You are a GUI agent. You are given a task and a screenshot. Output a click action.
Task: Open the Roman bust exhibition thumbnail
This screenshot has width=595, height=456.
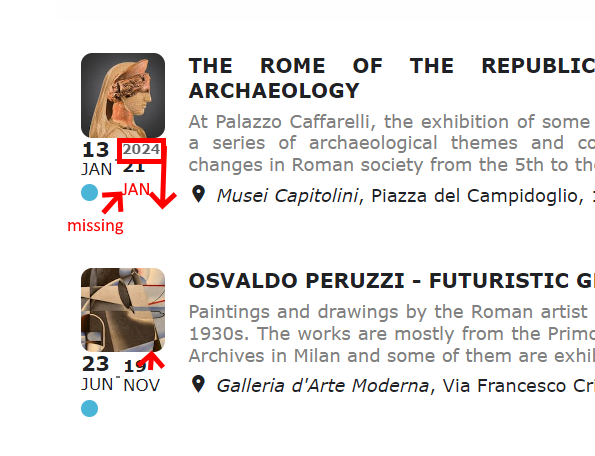point(123,95)
